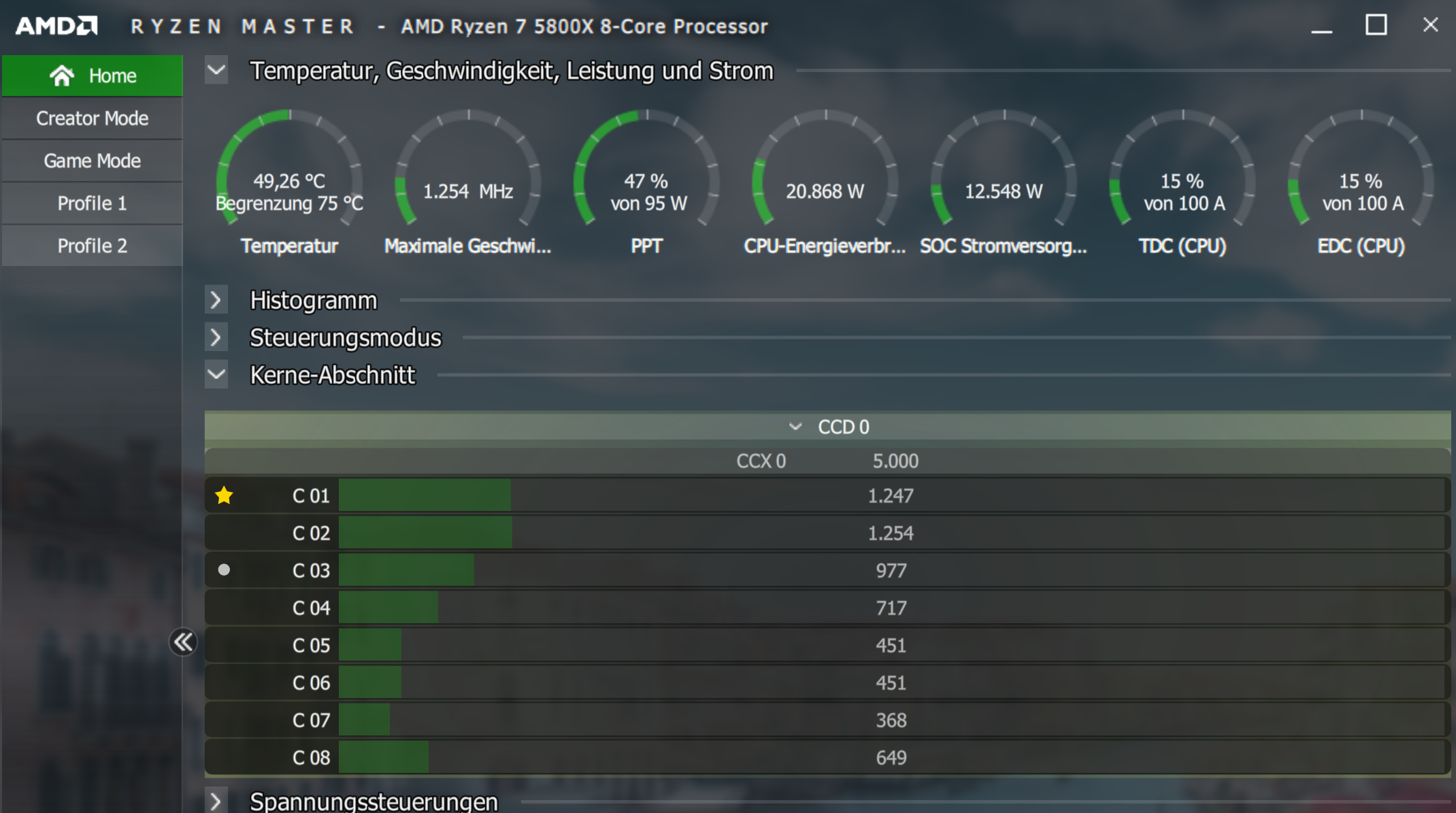Collapse the sidebar with double-chevron icon
This screenshot has width=1456, height=813.
[x=183, y=642]
